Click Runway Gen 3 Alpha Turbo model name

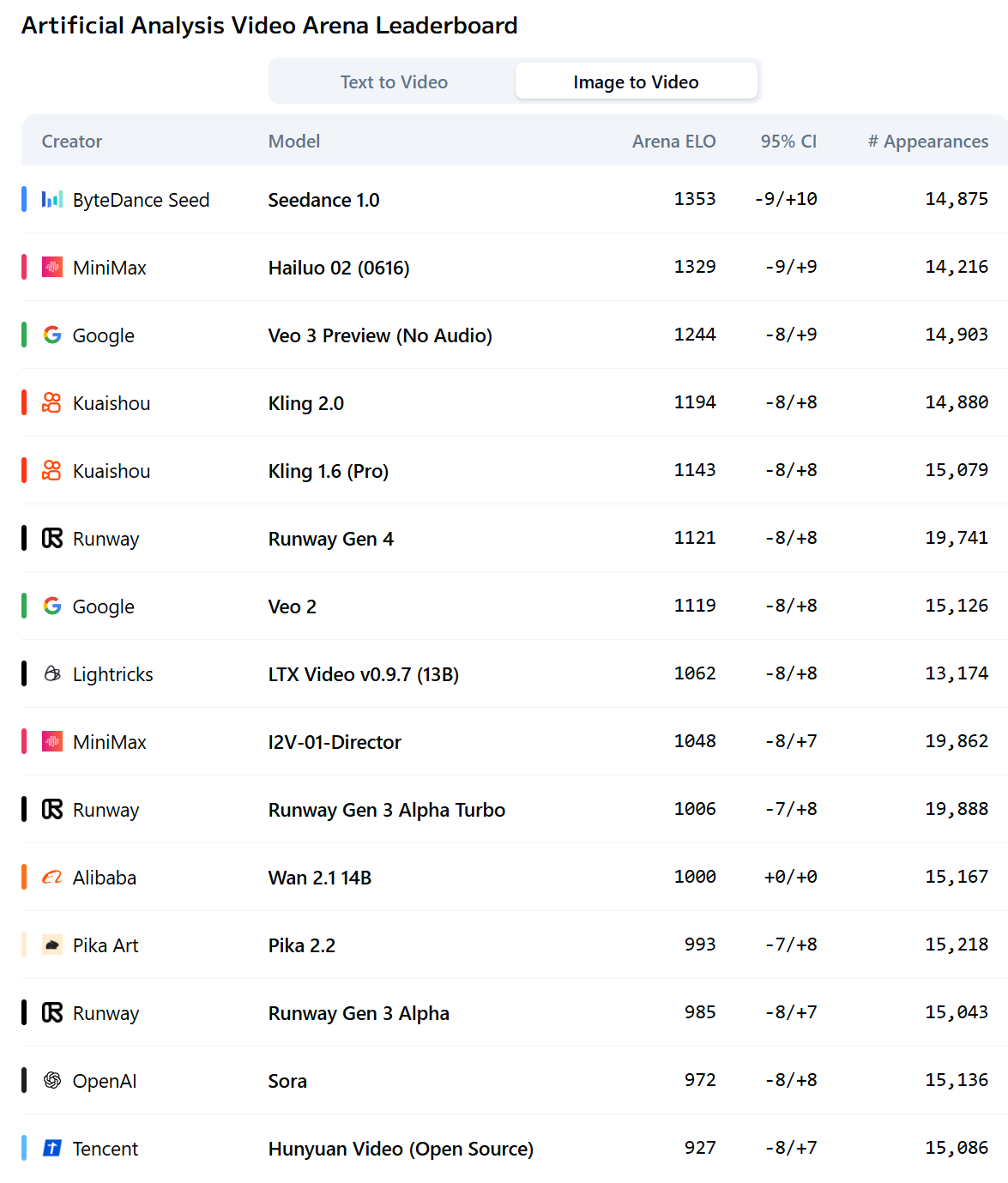coord(387,810)
